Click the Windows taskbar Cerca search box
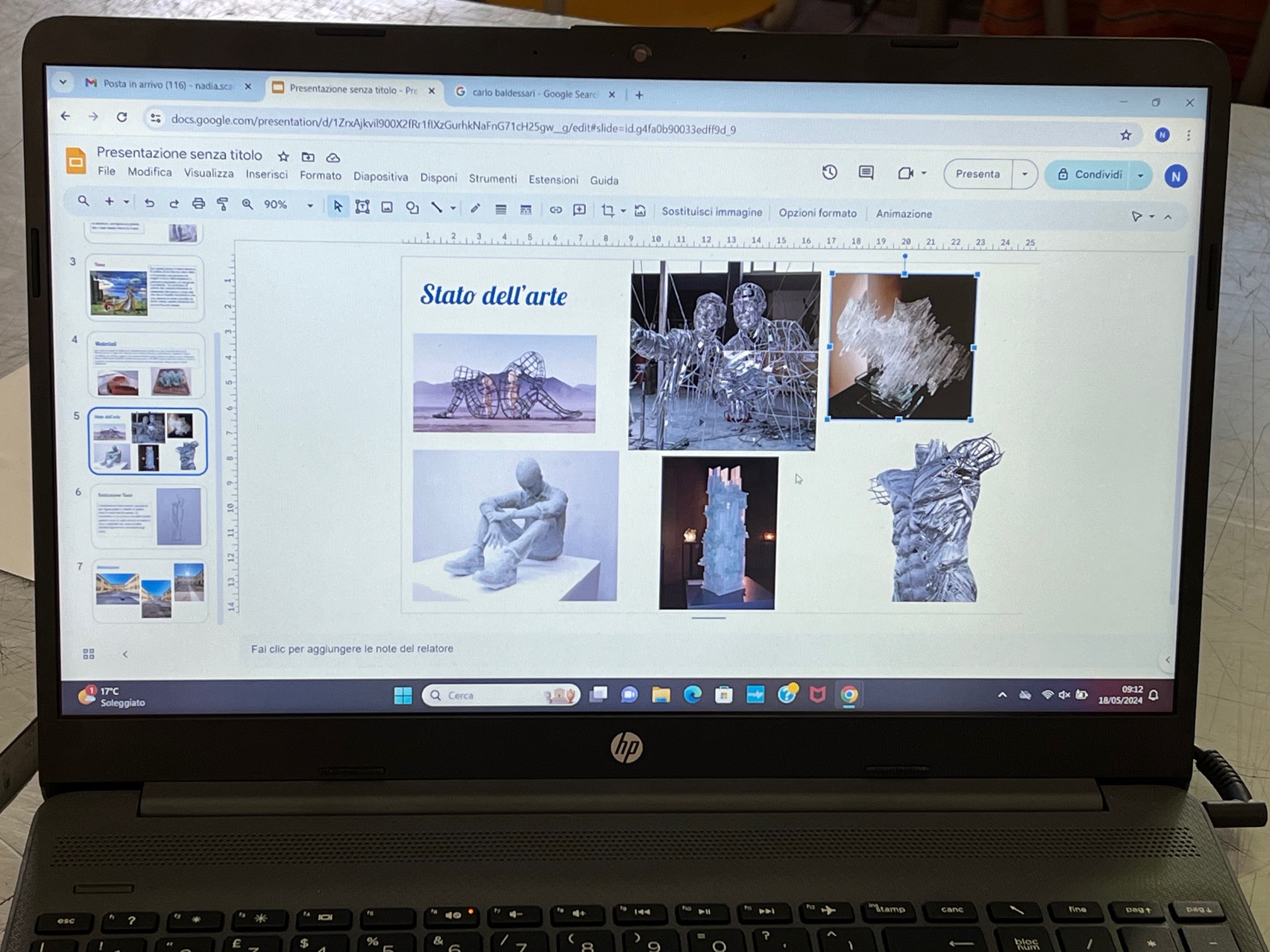1270x952 pixels. [501, 695]
